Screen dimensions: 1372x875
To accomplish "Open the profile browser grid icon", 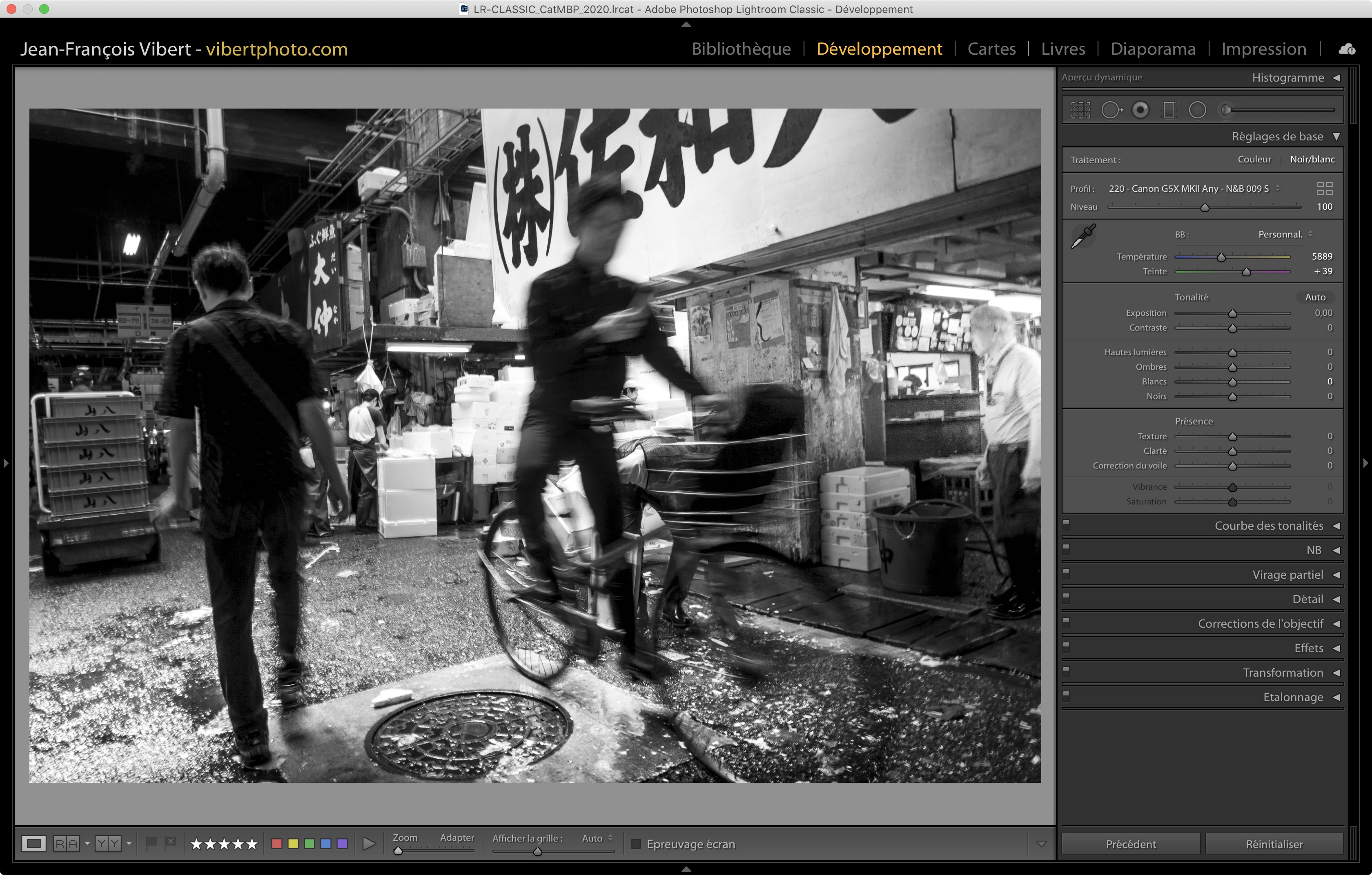I will click(1324, 189).
